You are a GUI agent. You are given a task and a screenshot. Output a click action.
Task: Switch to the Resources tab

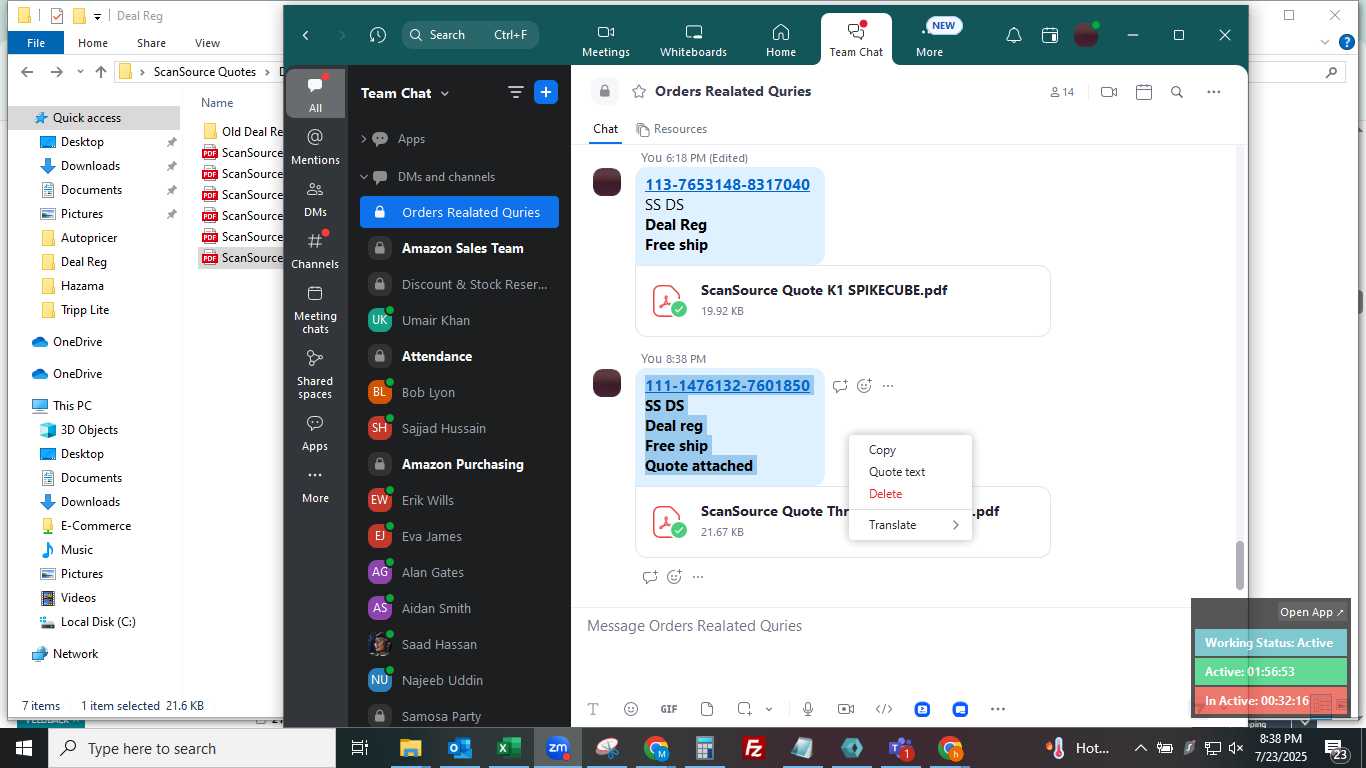(x=672, y=129)
